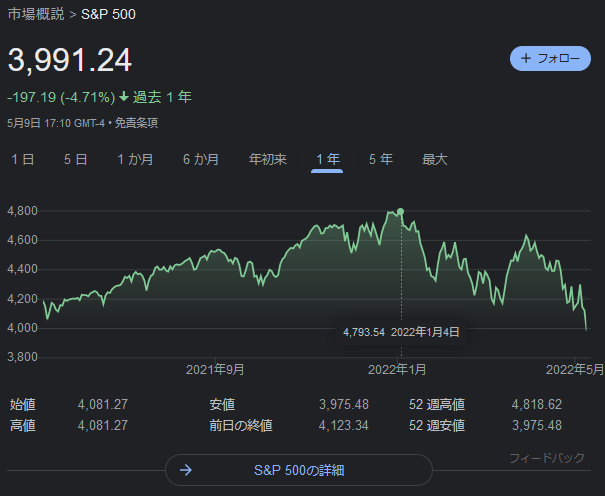
Task: Click the 5月9日 17:10 GMT-4 timestamp
Action: click(x=56, y=123)
